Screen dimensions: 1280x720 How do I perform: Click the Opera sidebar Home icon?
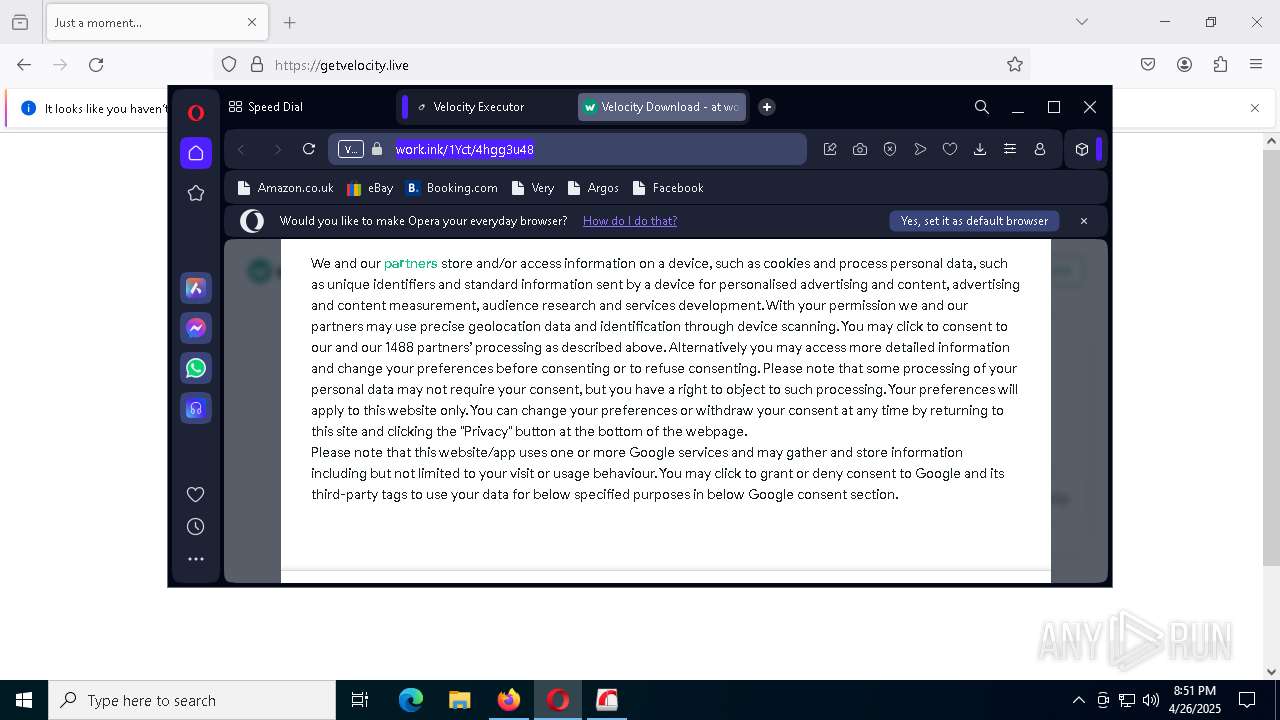point(196,153)
